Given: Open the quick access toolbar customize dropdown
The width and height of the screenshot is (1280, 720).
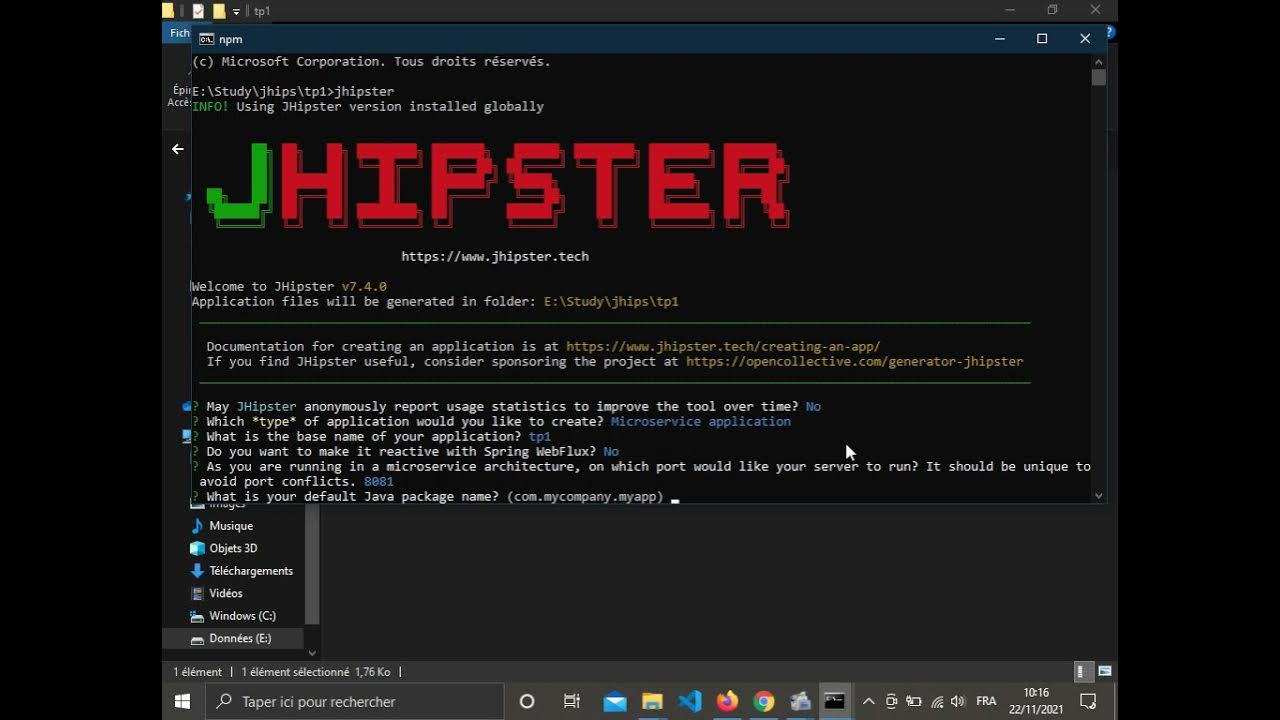Looking at the screenshot, I should tap(237, 12).
